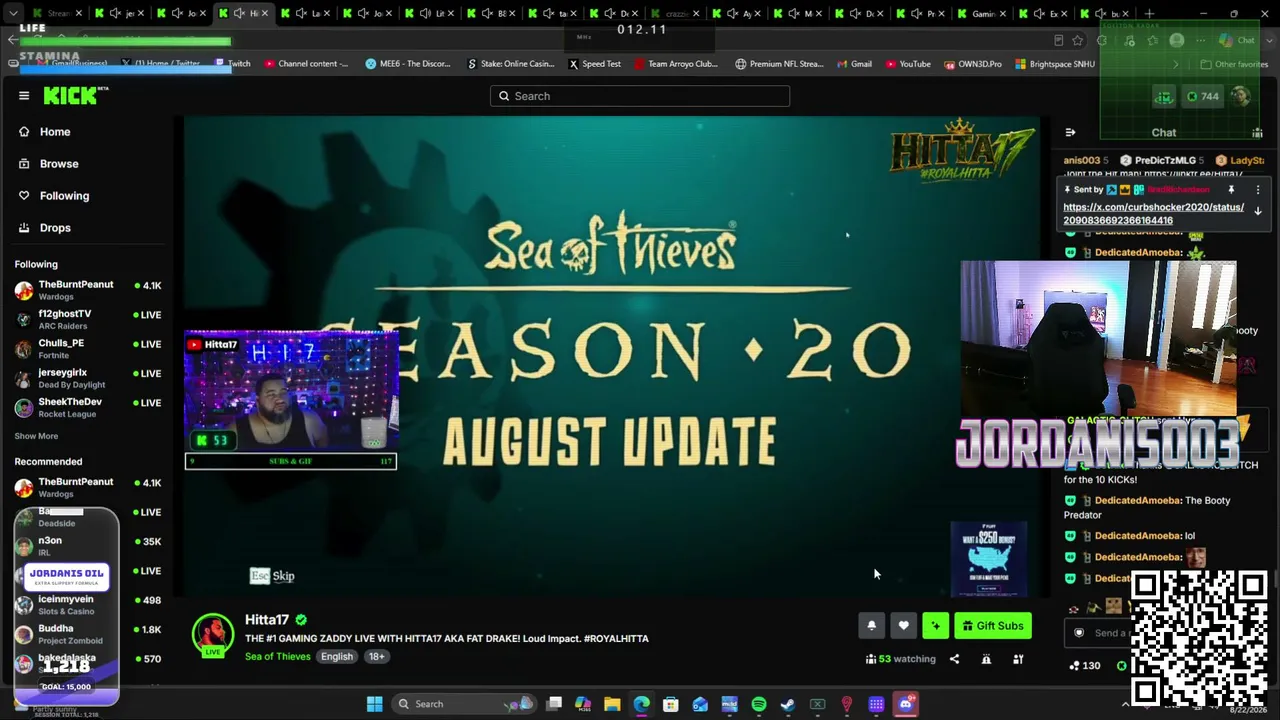The height and width of the screenshot is (720, 1280).
Task: Click the heart follow icon
Action: (903, 626)
